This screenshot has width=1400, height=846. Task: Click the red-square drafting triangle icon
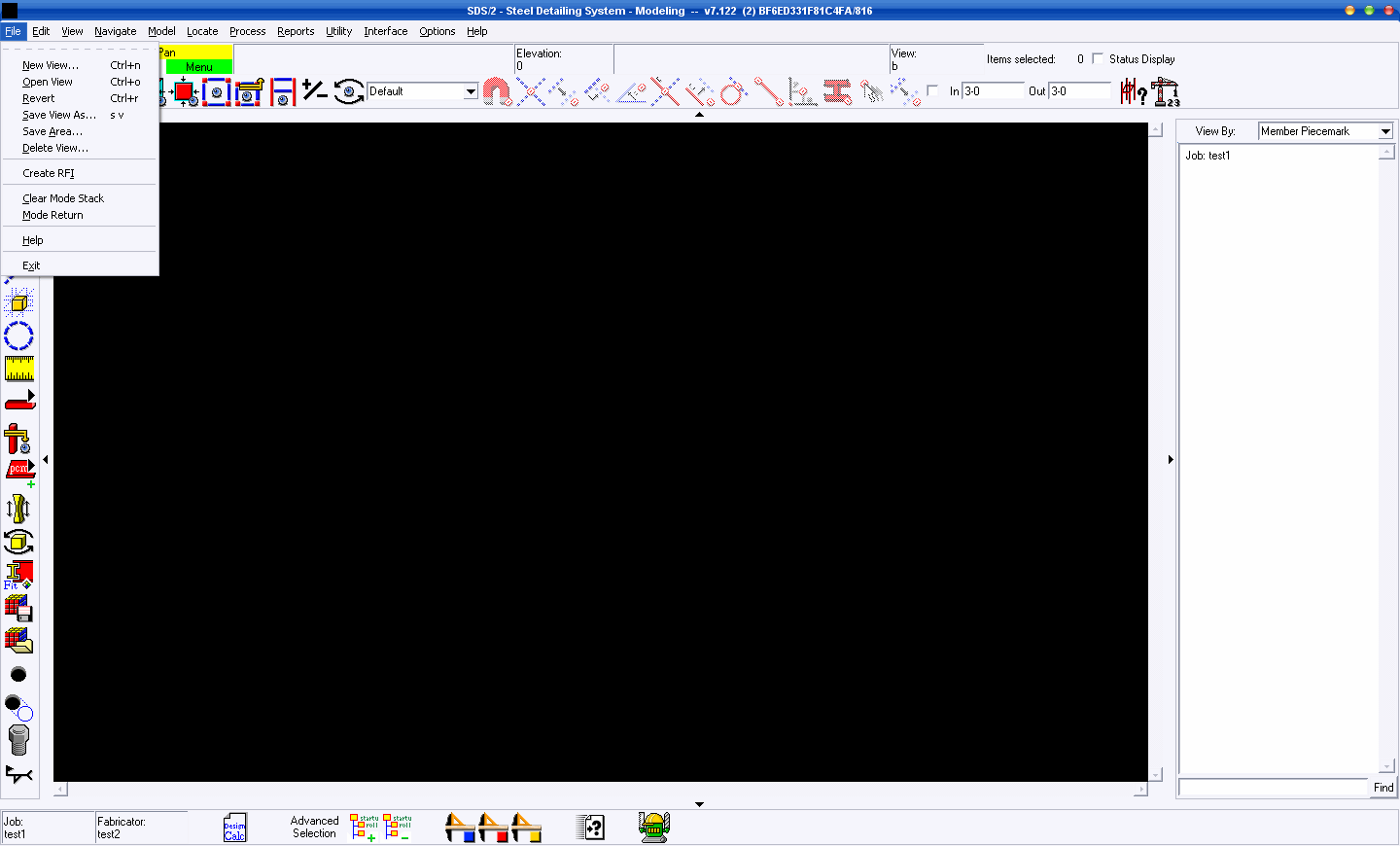(493, 828)
